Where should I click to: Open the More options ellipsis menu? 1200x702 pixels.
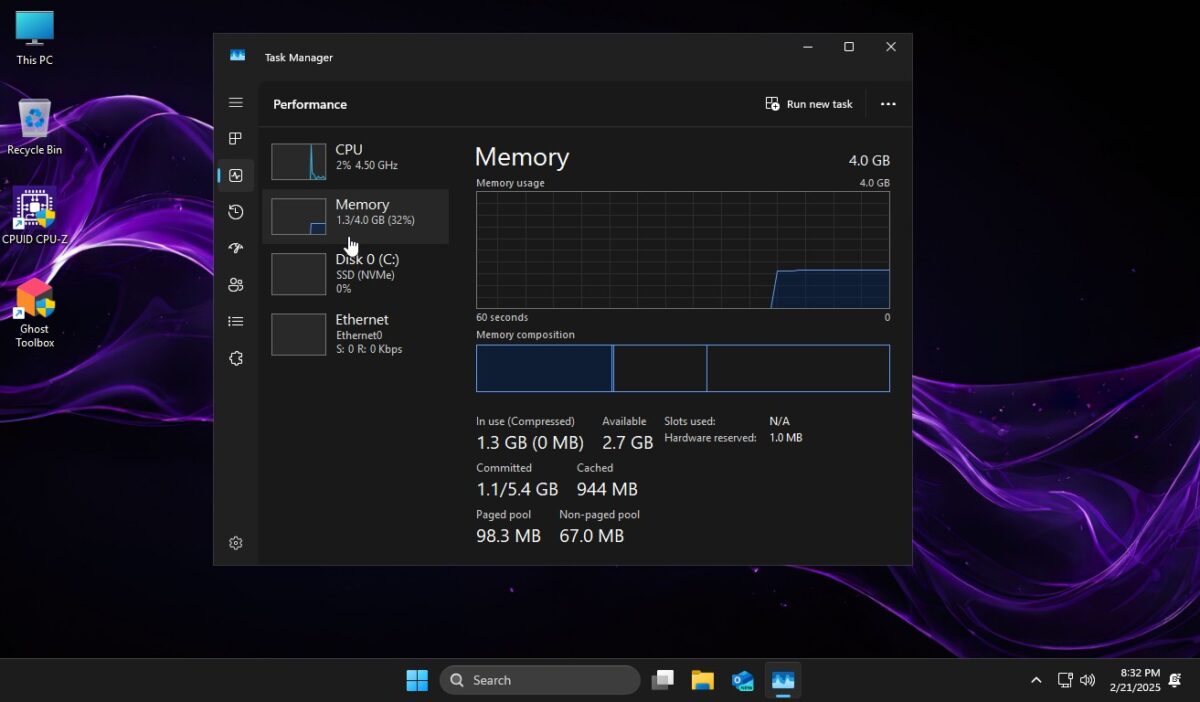pos(888,103)
